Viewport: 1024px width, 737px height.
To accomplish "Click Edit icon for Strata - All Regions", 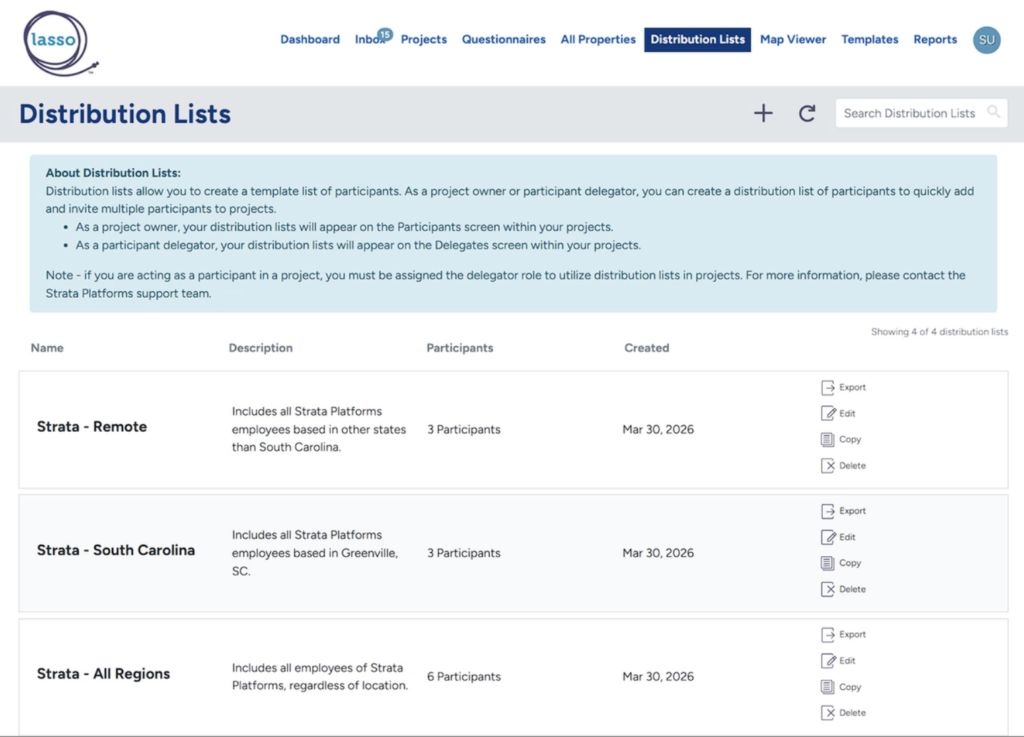I will pos(827,661).
